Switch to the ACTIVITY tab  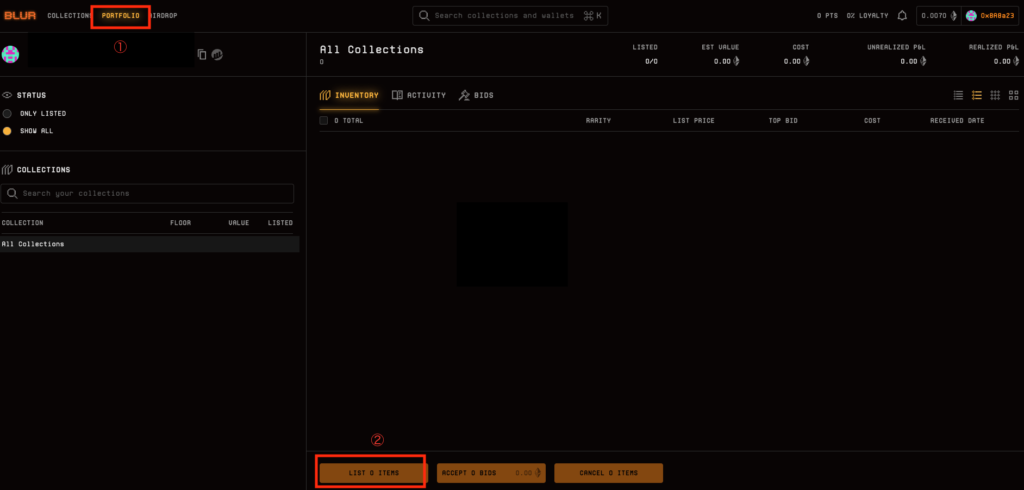419,95
